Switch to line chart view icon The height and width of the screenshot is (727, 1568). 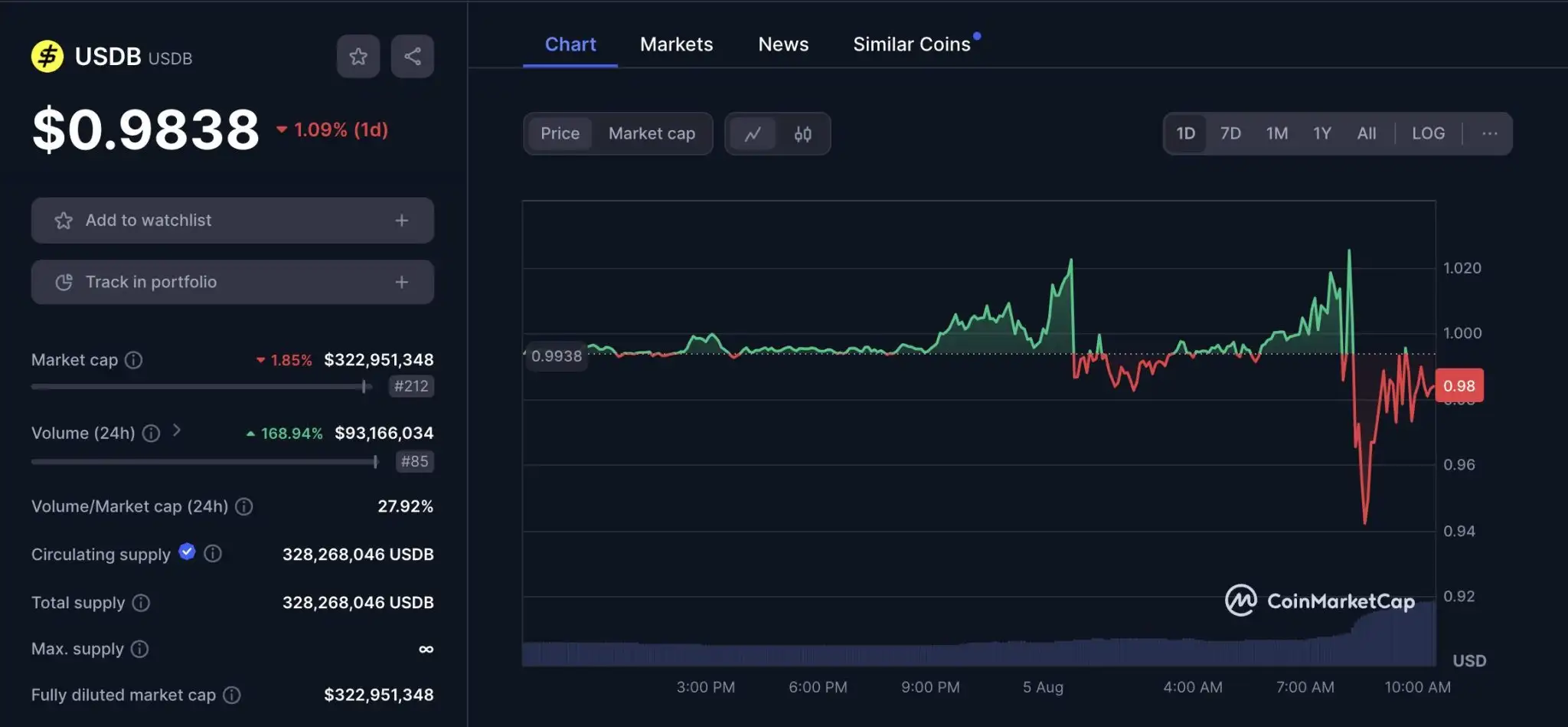click(x=753, y=134)
